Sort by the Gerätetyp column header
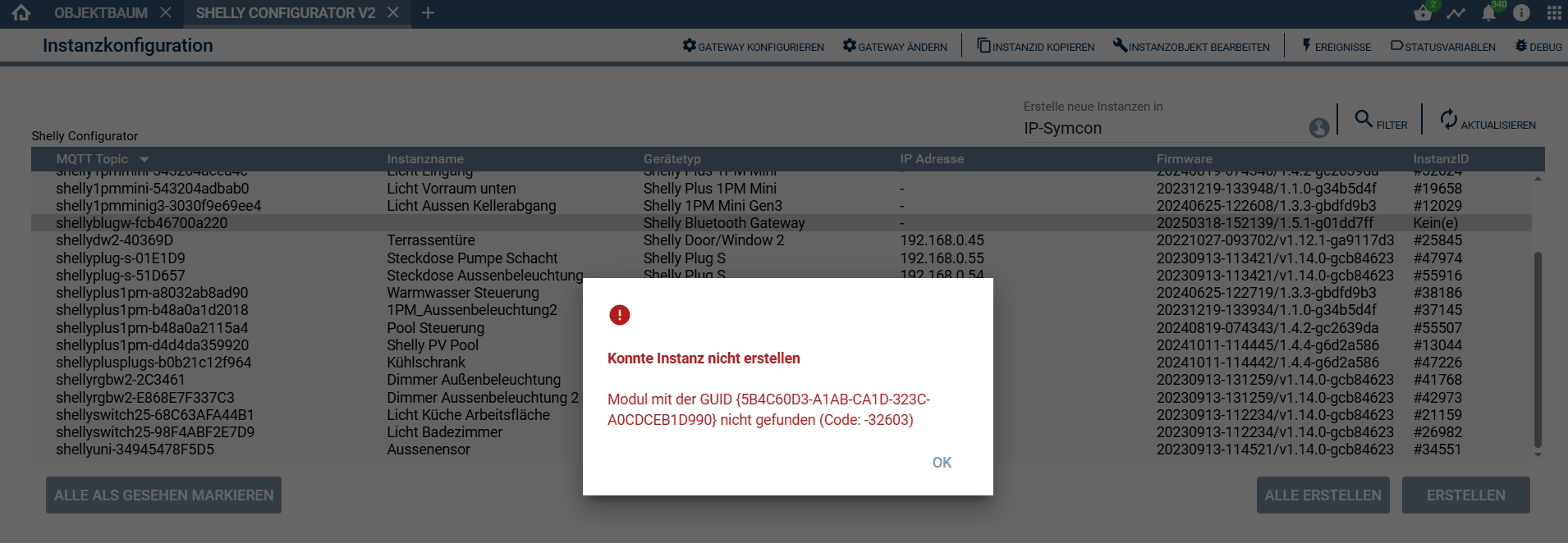 point(672,159)
